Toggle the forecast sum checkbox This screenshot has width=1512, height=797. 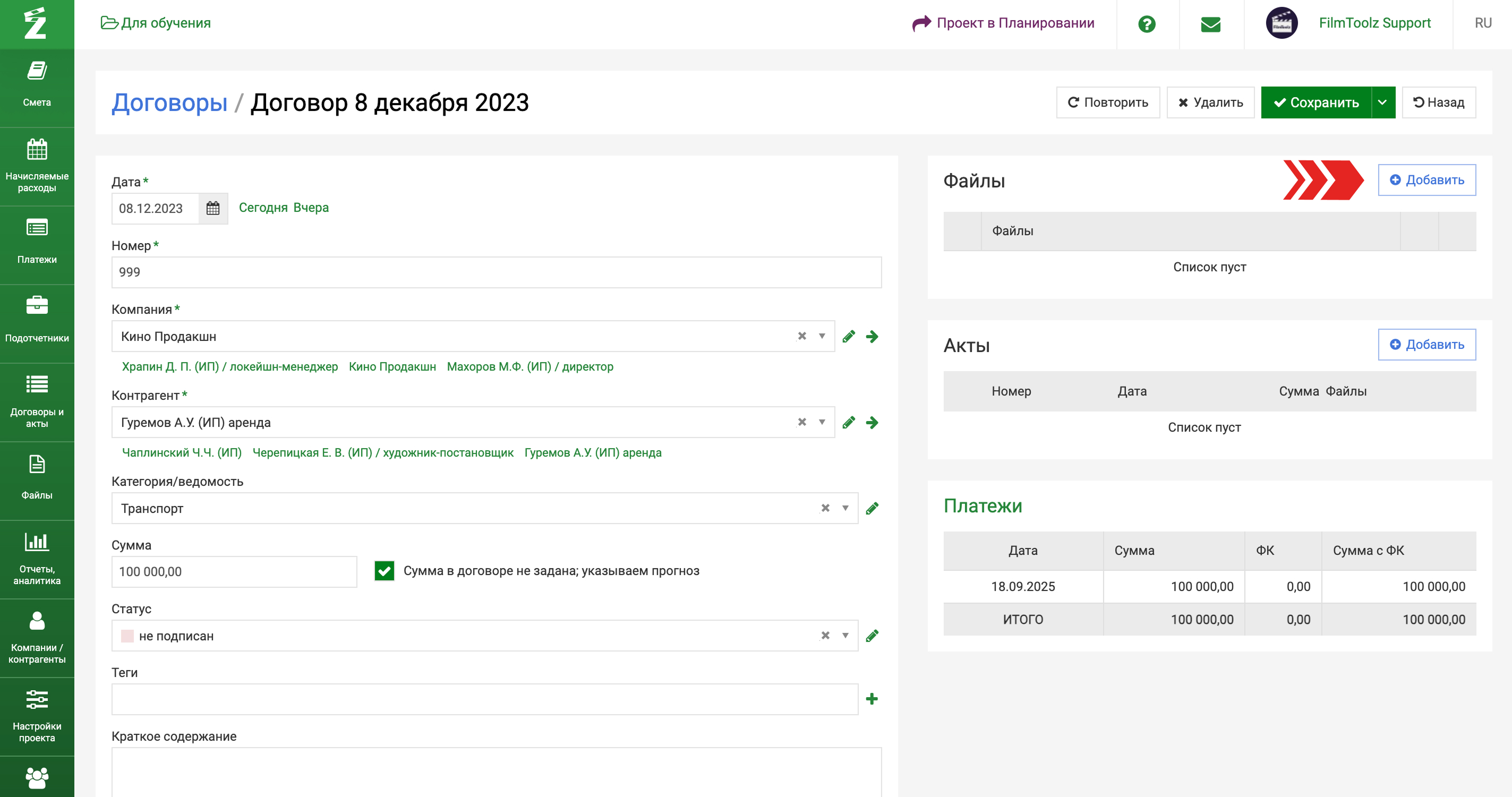(385, 570)
